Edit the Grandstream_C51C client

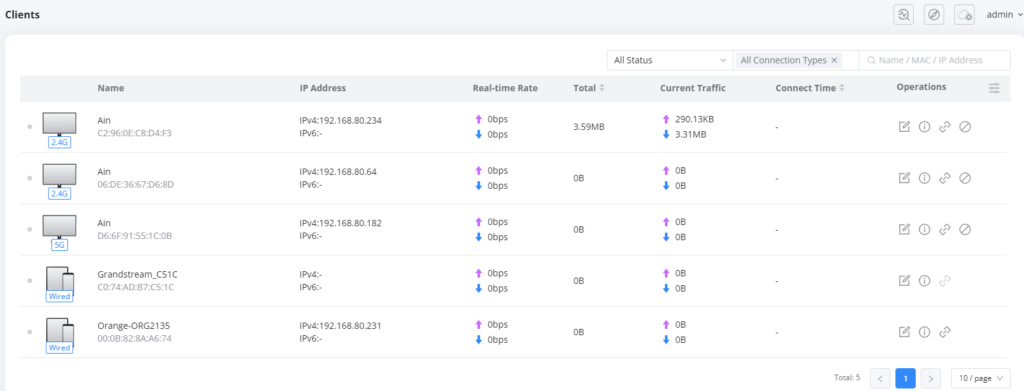coord(904,281)
